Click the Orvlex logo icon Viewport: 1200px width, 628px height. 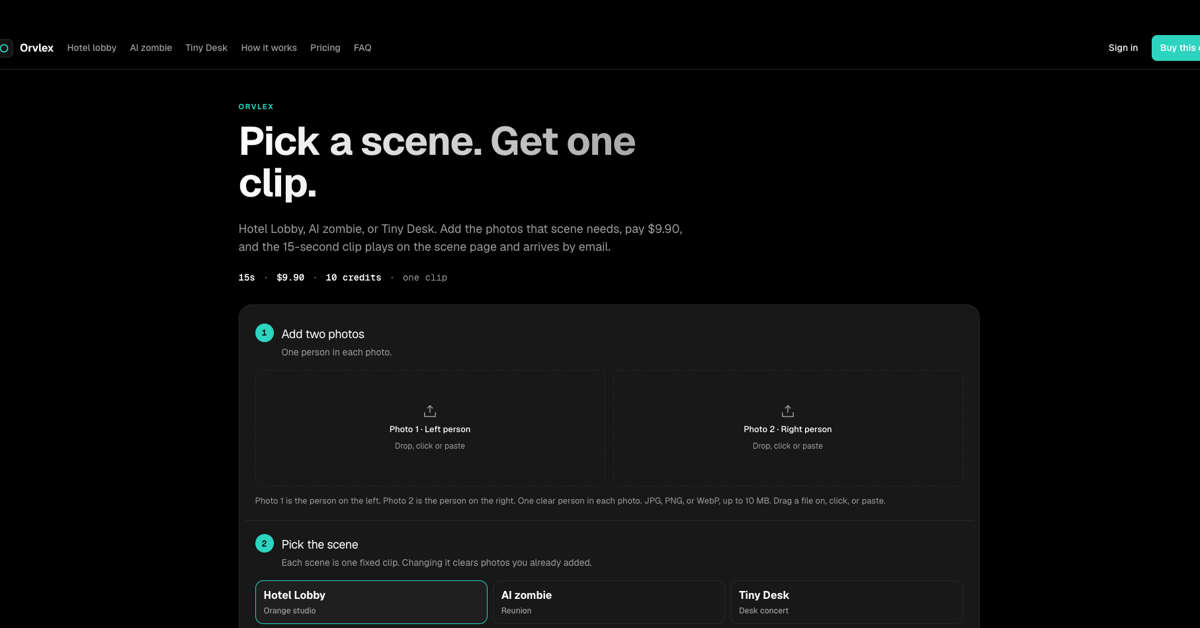click(x=5, y=48)
